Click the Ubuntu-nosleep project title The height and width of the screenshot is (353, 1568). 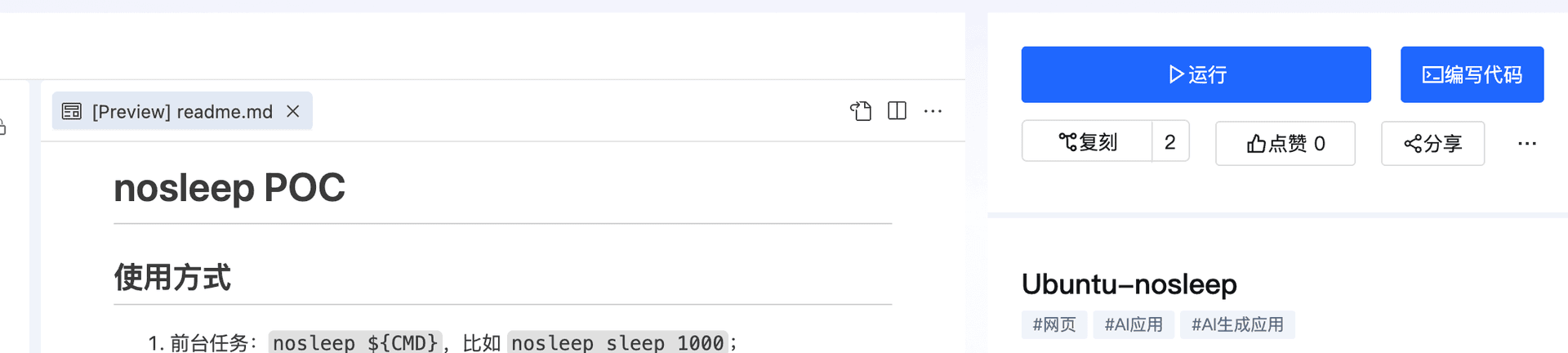[x=1129, y=284]
